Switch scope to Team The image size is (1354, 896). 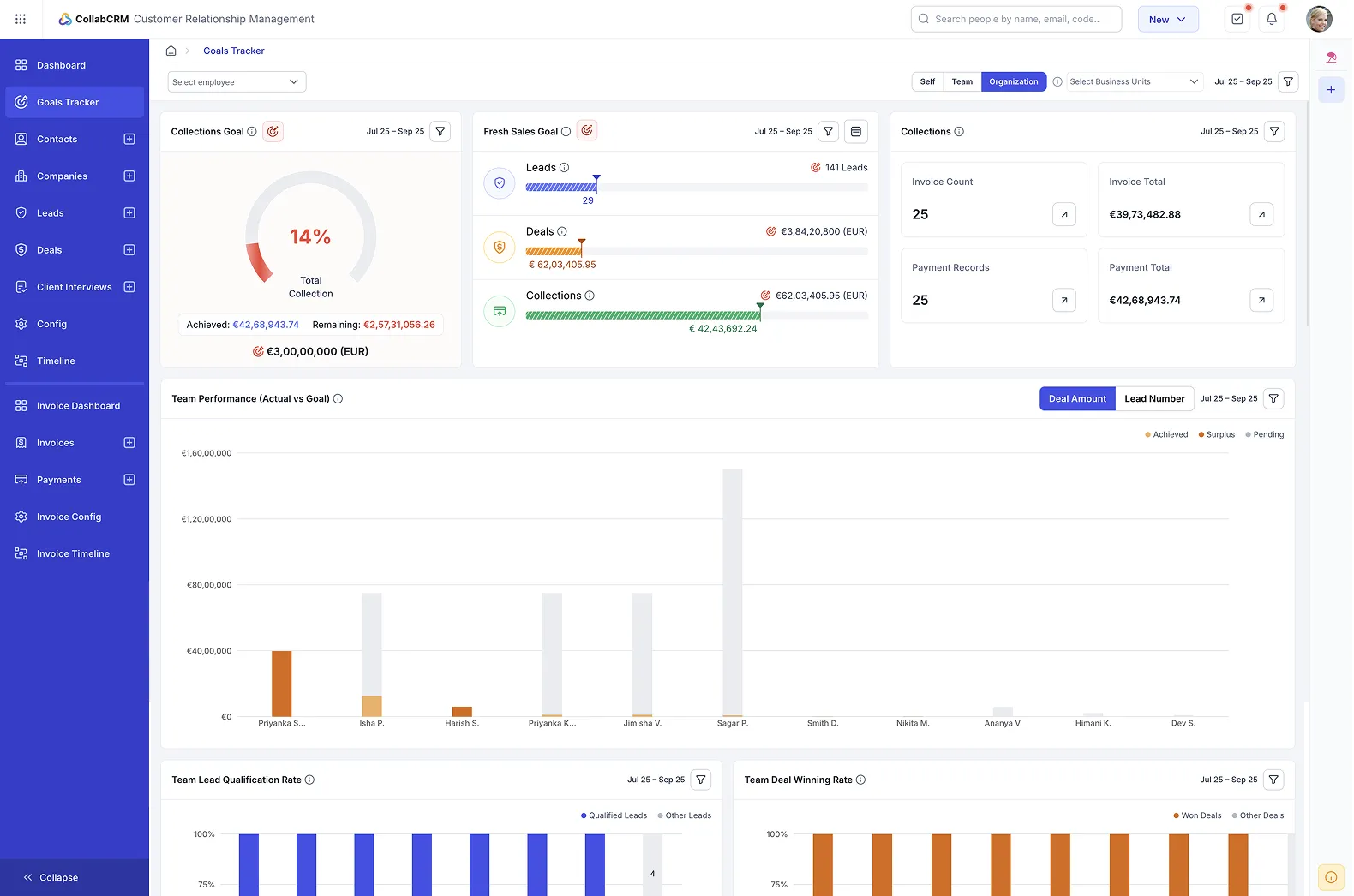pyautogui.click(x=962, y=82)
